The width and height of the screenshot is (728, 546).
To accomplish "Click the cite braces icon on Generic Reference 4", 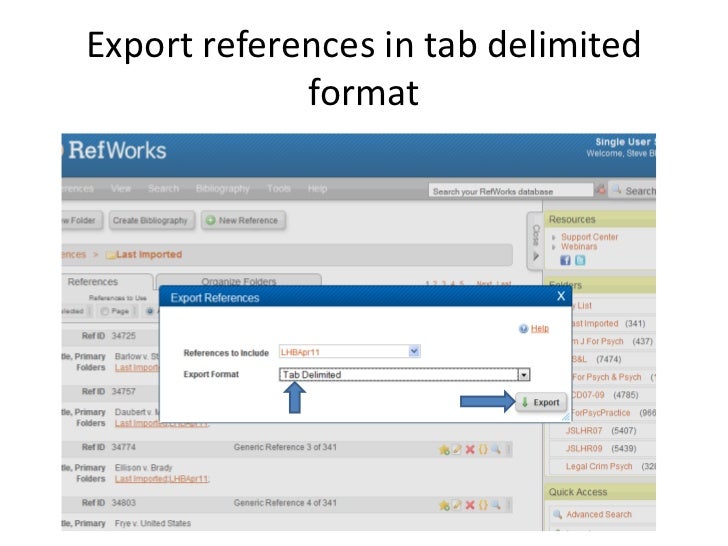I will [x=483, y=505].
